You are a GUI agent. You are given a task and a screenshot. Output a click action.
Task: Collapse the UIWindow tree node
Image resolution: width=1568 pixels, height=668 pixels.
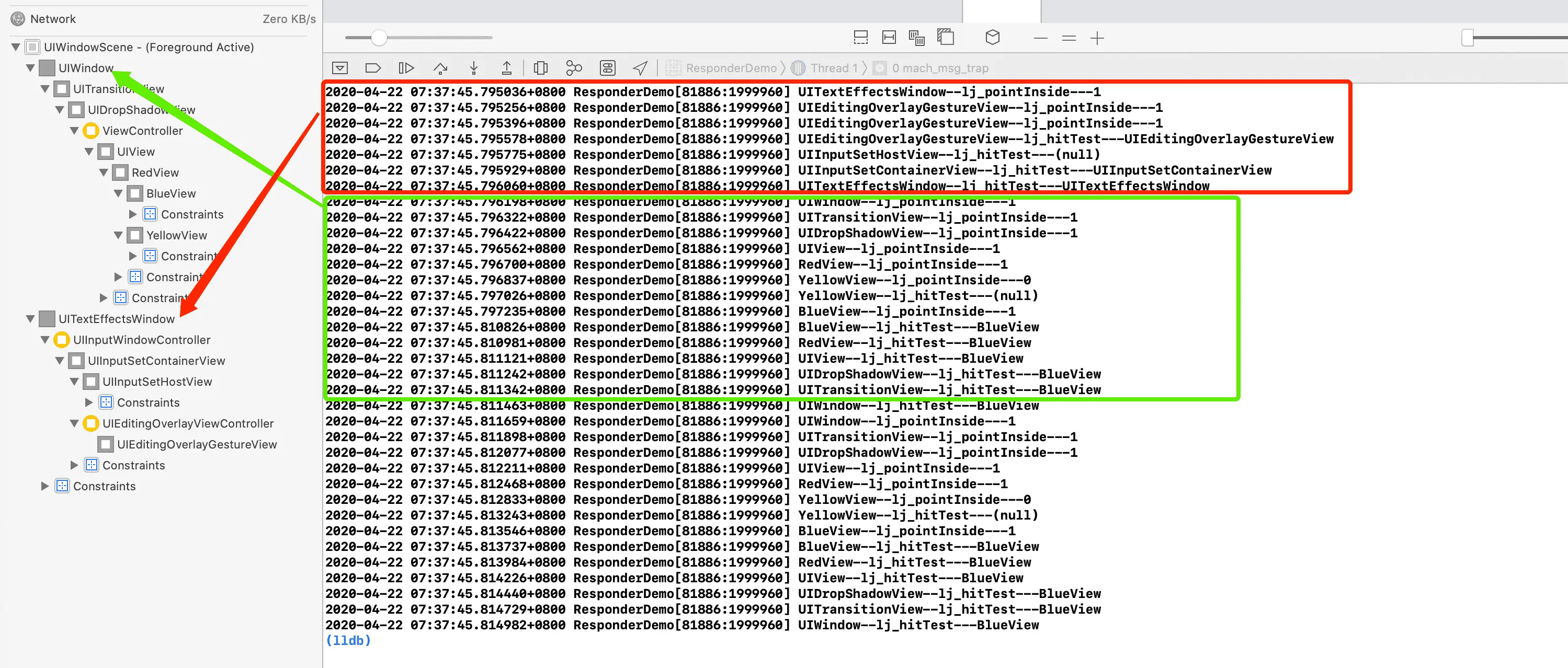pyautogui.click(x=30, y=68)
